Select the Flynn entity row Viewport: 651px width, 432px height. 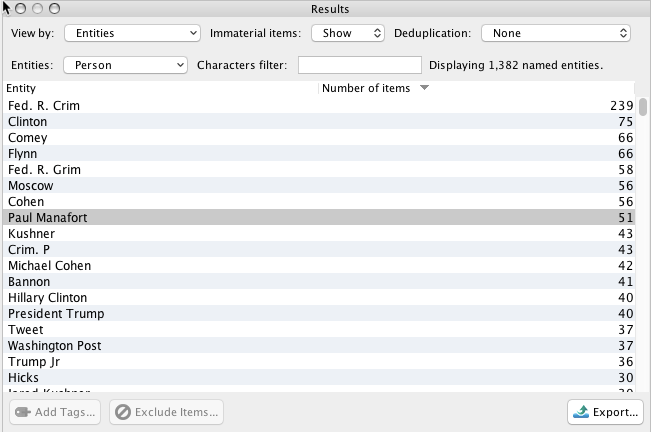click(x=319, y=154)
